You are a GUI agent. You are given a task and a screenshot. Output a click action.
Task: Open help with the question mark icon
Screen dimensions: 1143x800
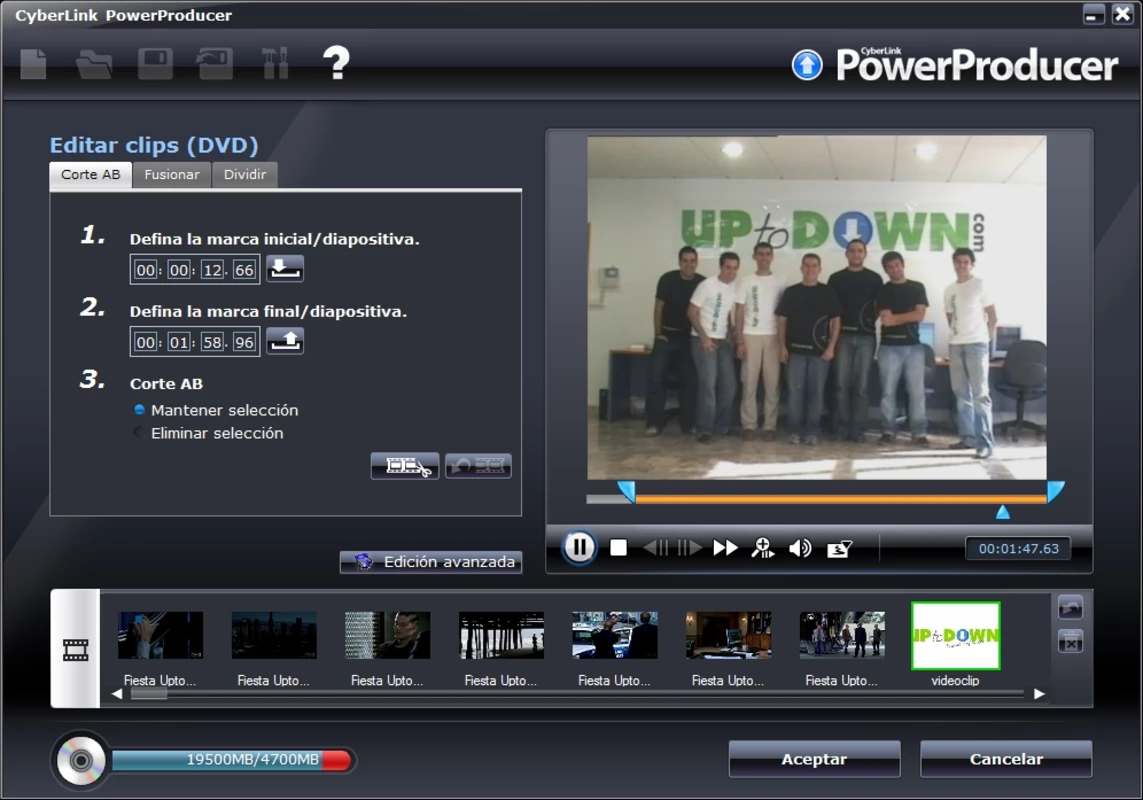tap(336, 63)
